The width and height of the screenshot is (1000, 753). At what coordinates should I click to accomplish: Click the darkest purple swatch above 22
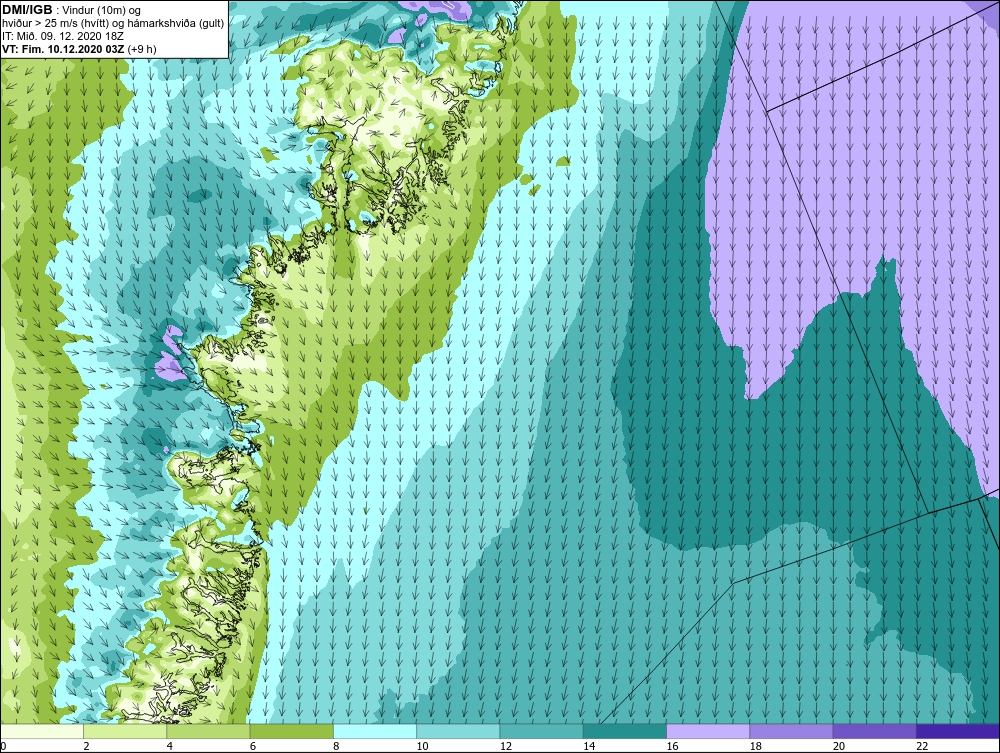957,731
